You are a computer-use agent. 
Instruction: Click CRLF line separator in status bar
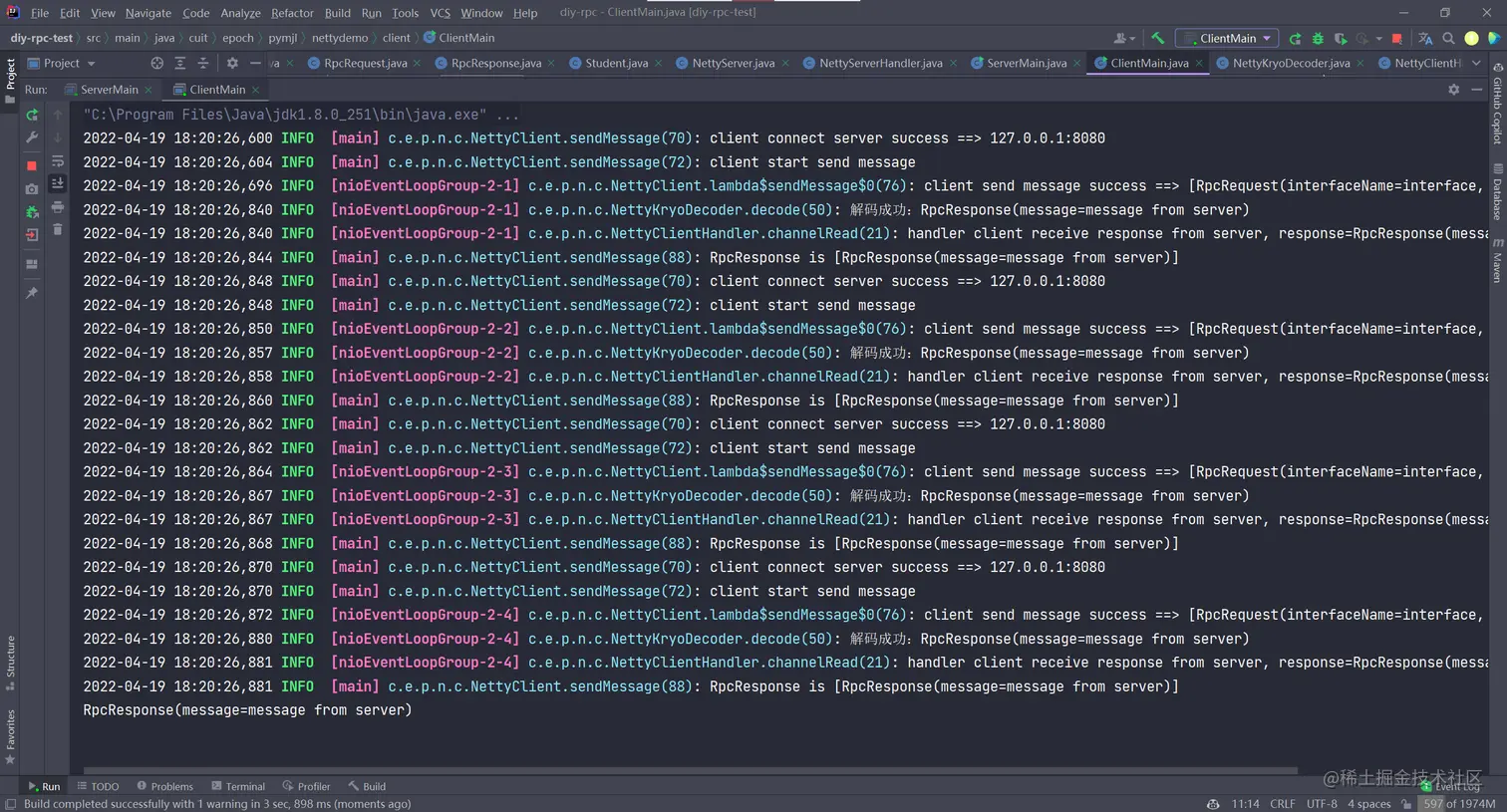click(1283, 803)
